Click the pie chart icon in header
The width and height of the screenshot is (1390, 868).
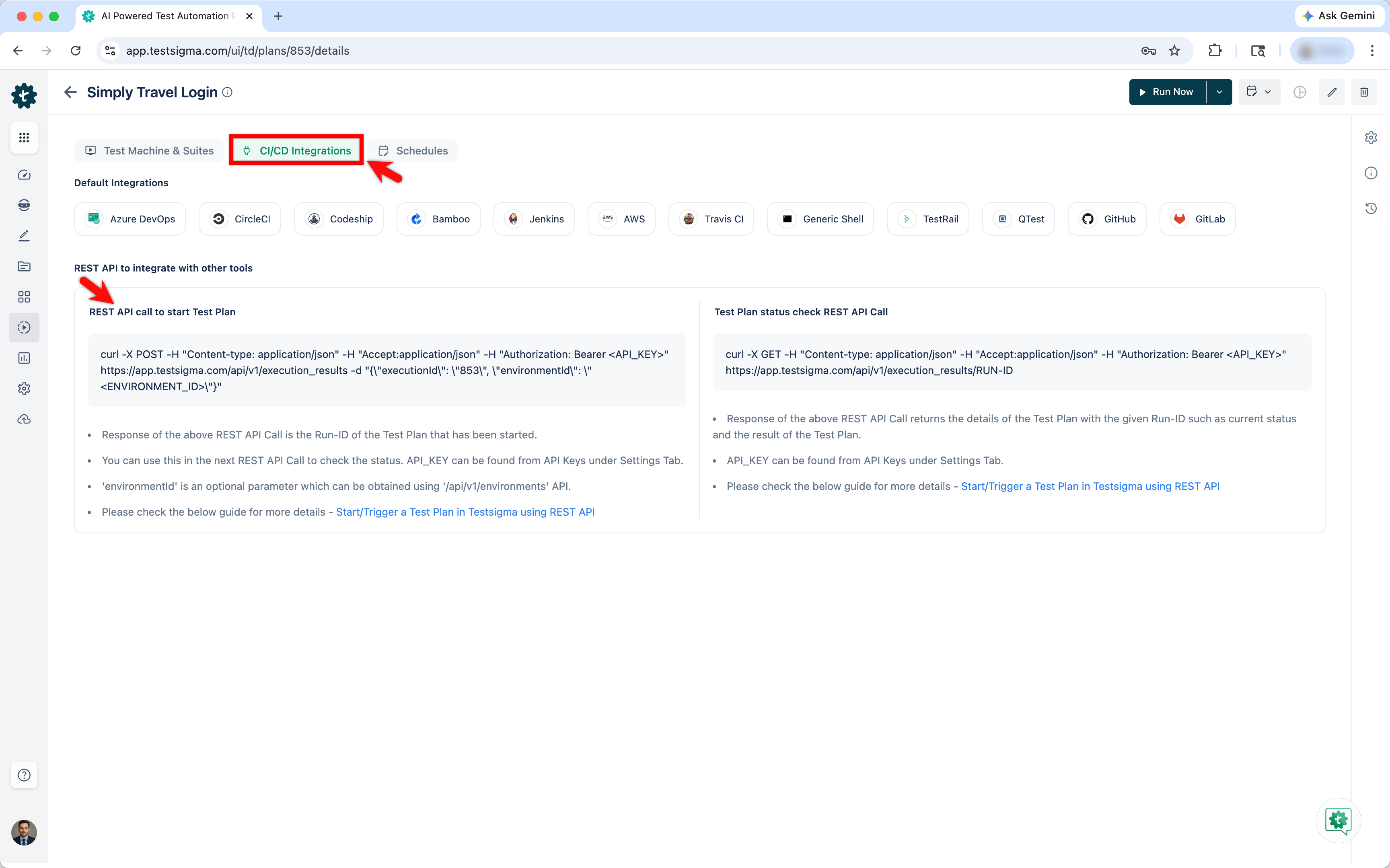click(1300, 92)
